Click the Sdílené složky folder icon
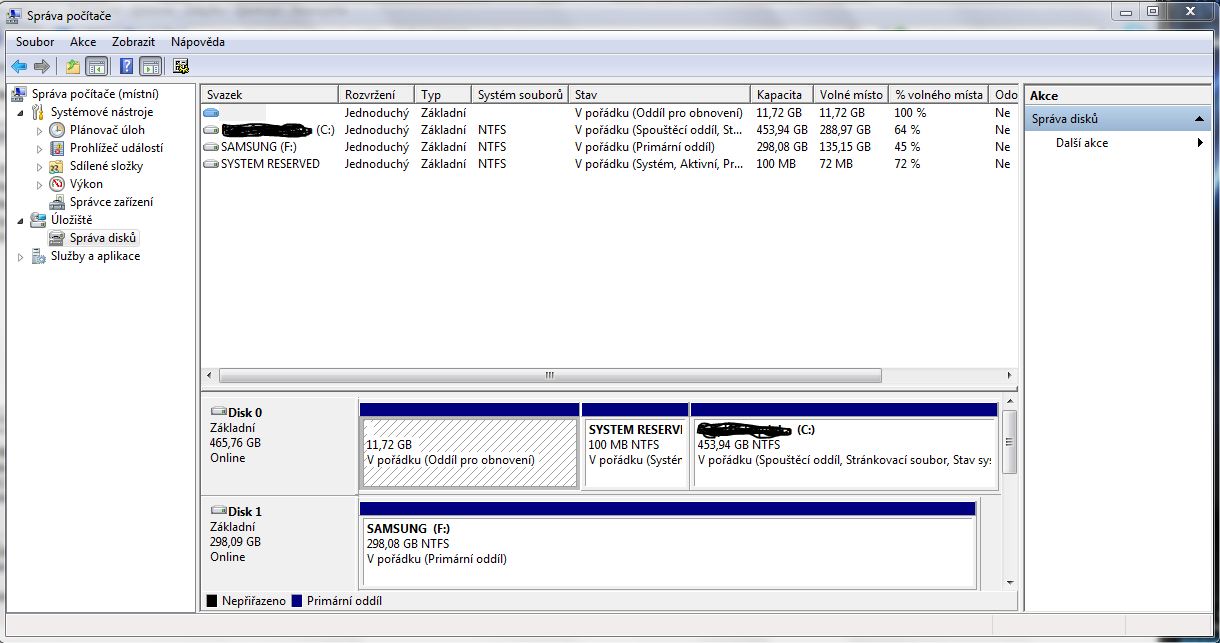 58,166
